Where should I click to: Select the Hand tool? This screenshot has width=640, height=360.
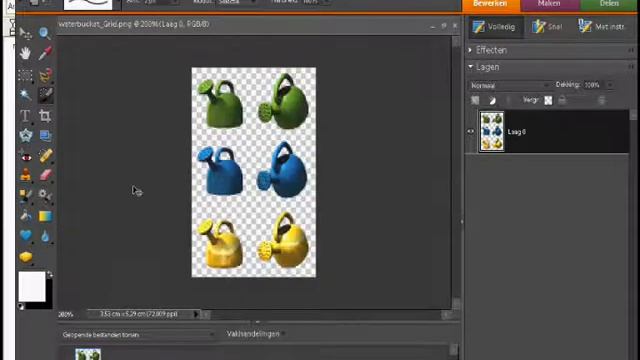(25, 53)
